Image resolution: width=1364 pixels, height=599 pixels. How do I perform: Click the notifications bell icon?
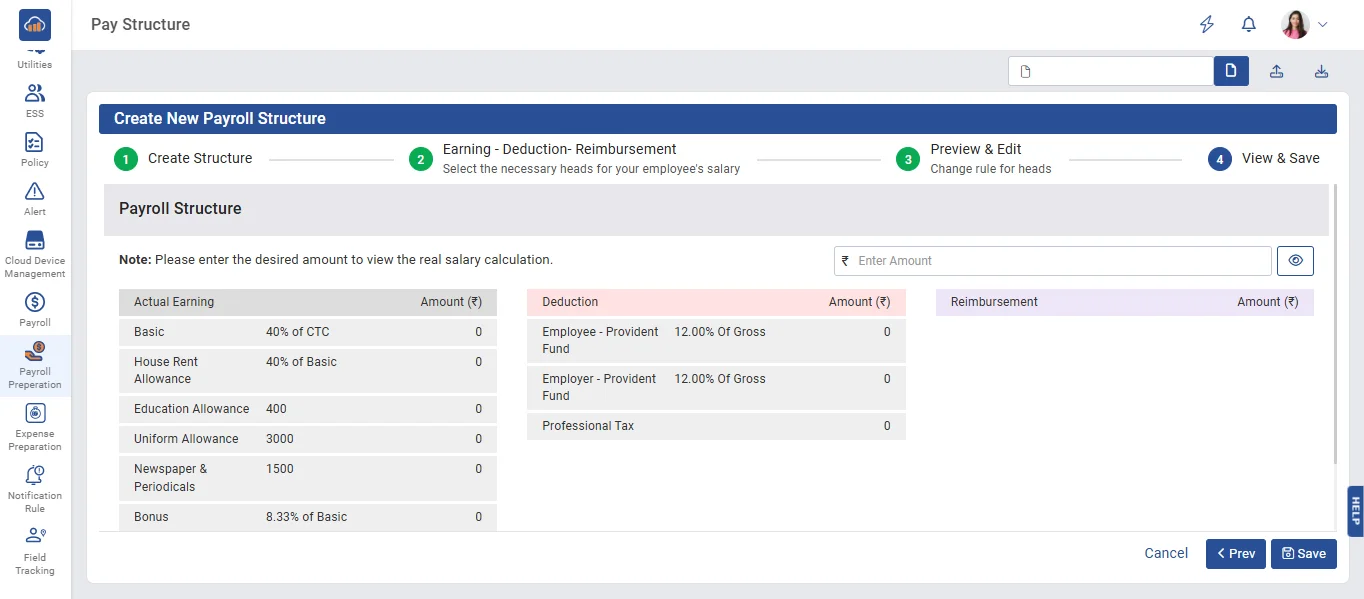coord(1248,25)
